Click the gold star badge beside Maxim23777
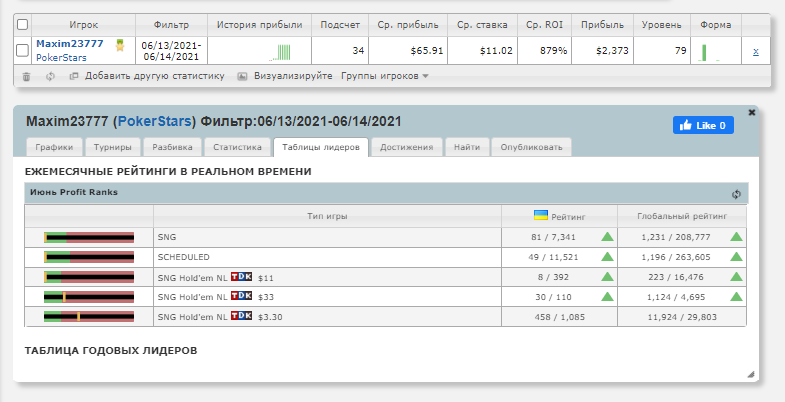The width and height of the screenshot is (785, 402). click(x=120, y=46)
